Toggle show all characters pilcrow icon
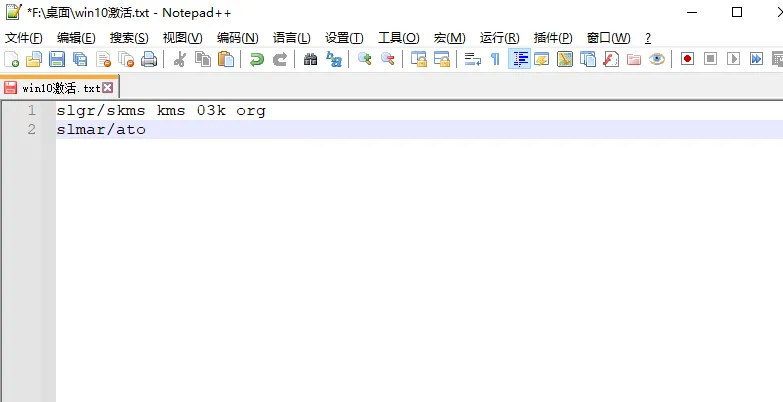The image size is (783, 402). click(495, 59)
